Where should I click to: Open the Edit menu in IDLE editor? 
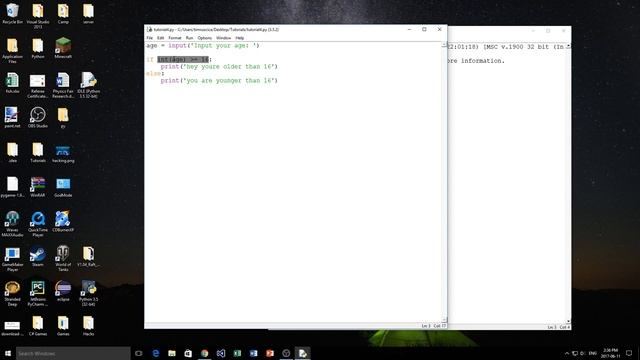tap(160, 38)
